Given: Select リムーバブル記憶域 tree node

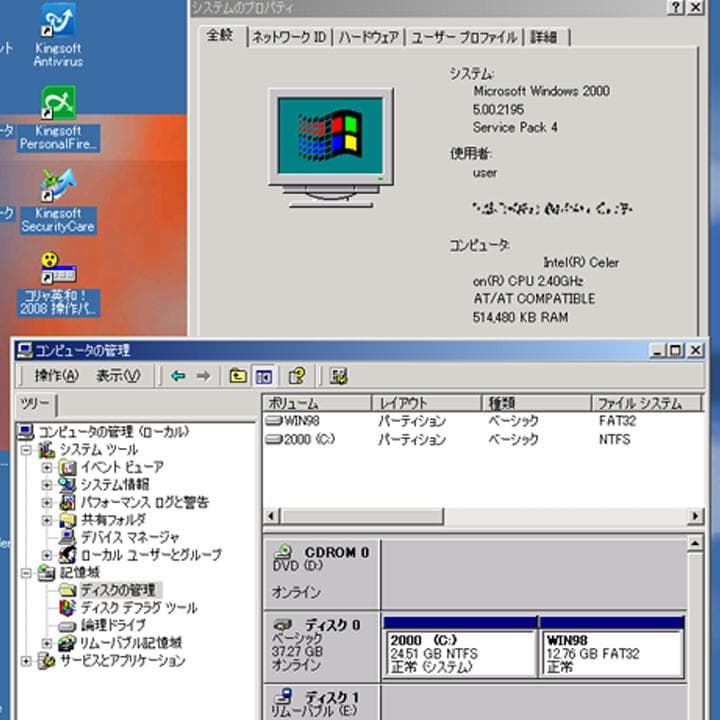Looking at the screenshot, I should 131,642.
